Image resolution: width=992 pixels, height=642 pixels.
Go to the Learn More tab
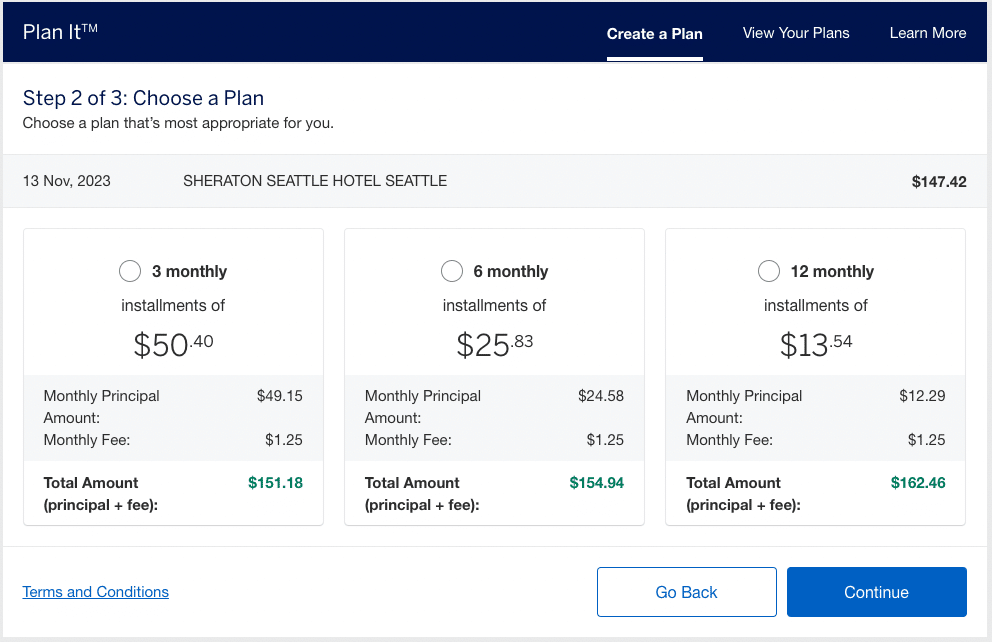click(928, 33)
